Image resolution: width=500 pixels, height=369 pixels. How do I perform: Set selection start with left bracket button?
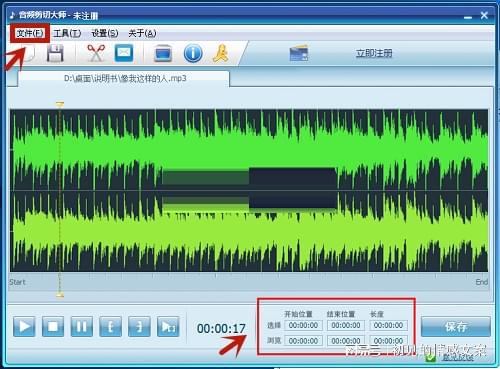click(110, 326)
